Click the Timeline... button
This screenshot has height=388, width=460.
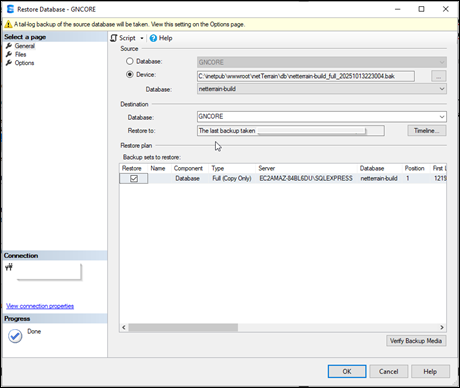pos(427,131)
